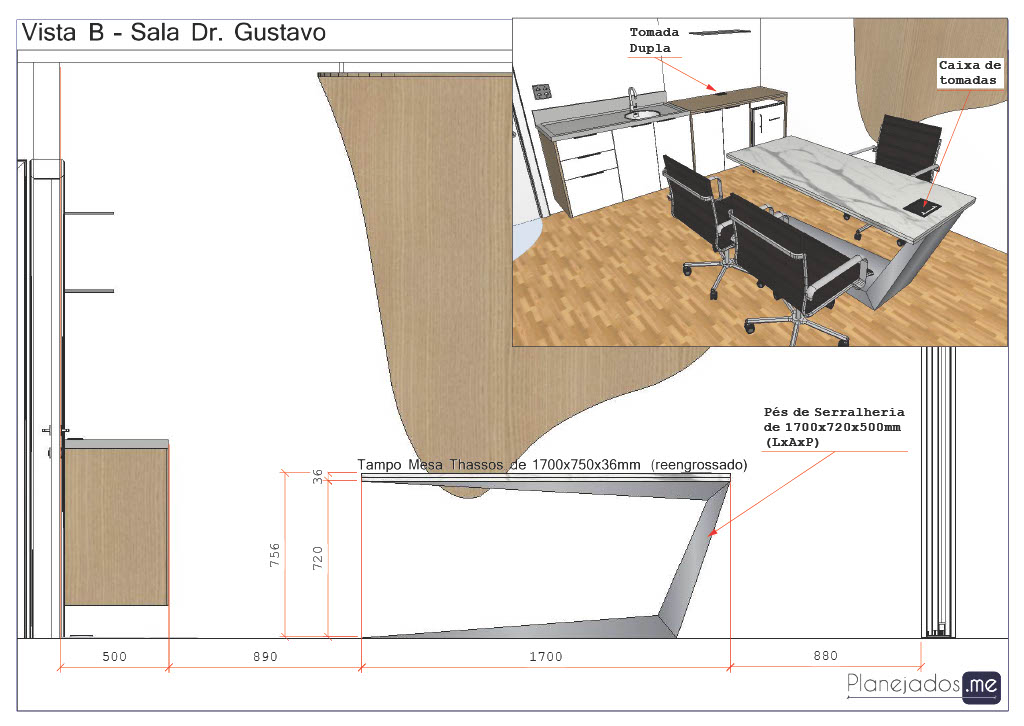The image size is (1024, 726).
Task: Select the Pés de Serralheria annotation text
Action: pos(833,426)
